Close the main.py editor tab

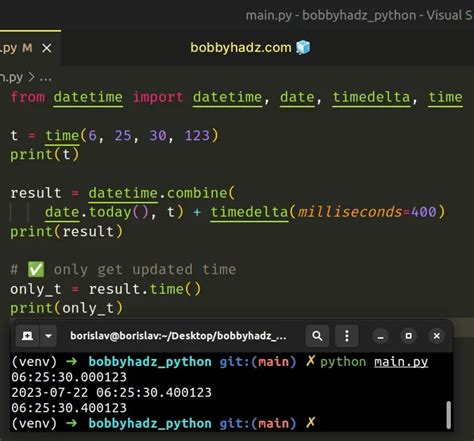tap(47, 48)
